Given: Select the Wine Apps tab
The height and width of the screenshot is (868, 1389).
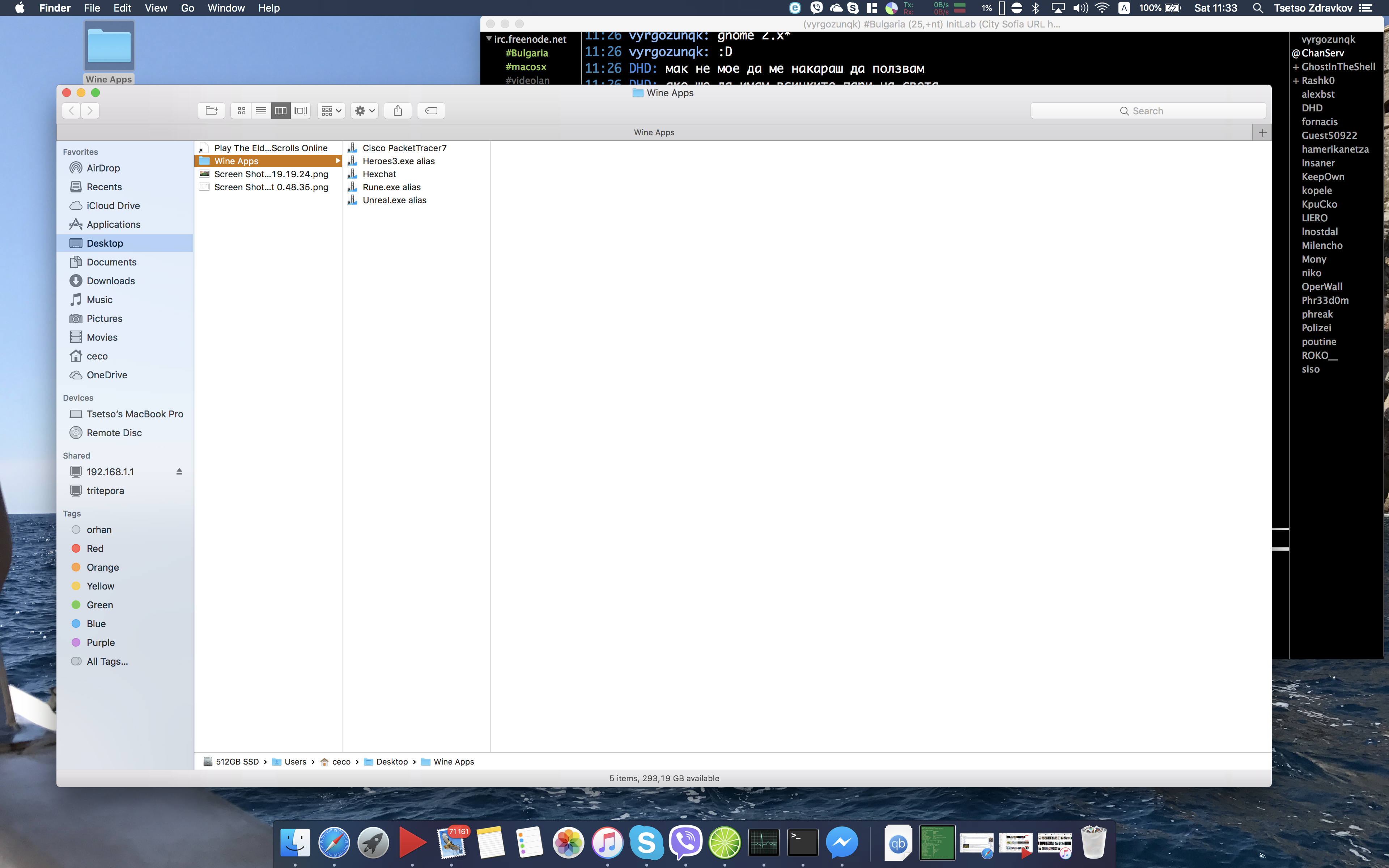Looking at the screenshot, I should 654,133.
